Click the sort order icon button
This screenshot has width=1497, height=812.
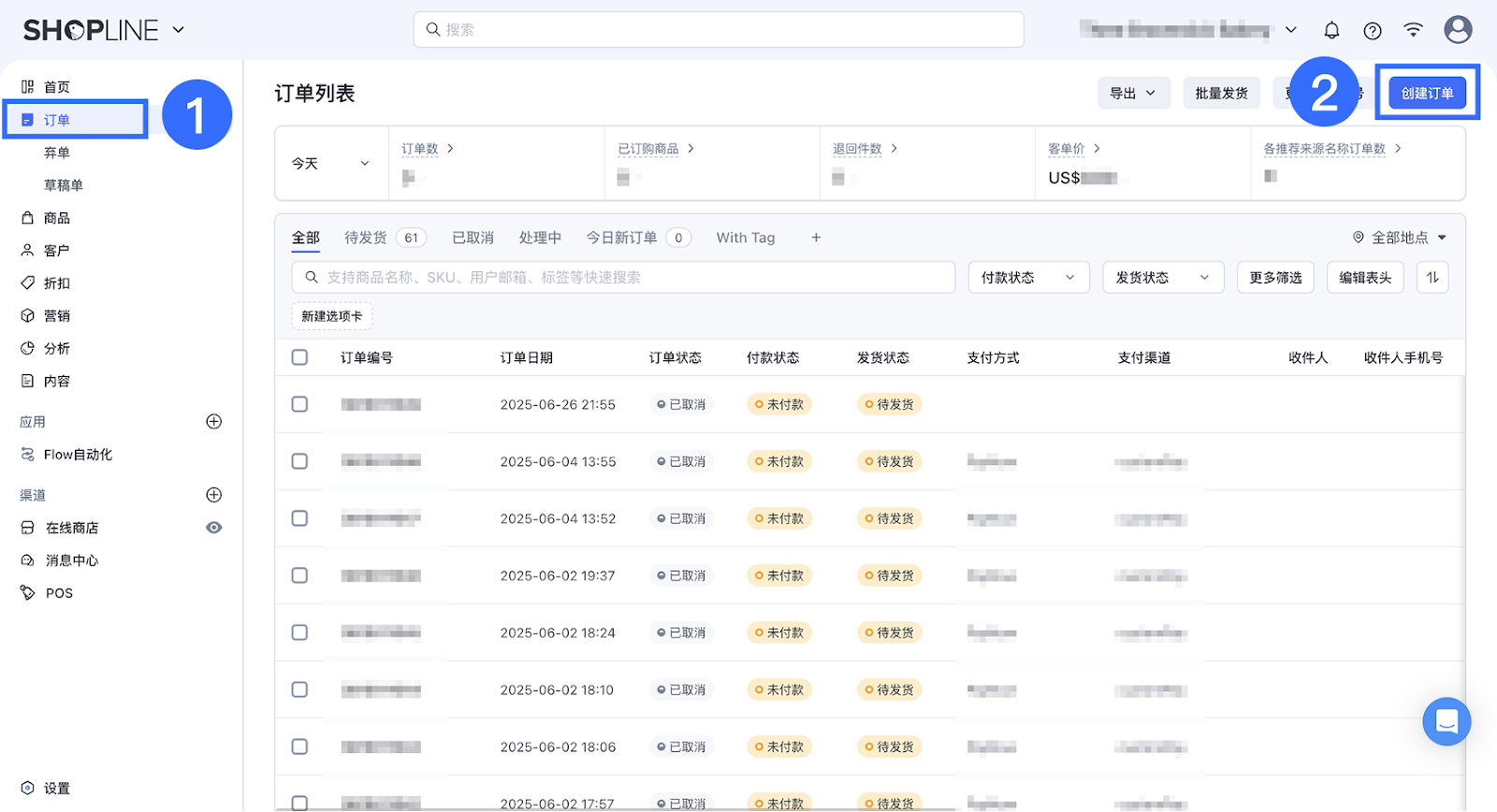tap(1432, 278)
